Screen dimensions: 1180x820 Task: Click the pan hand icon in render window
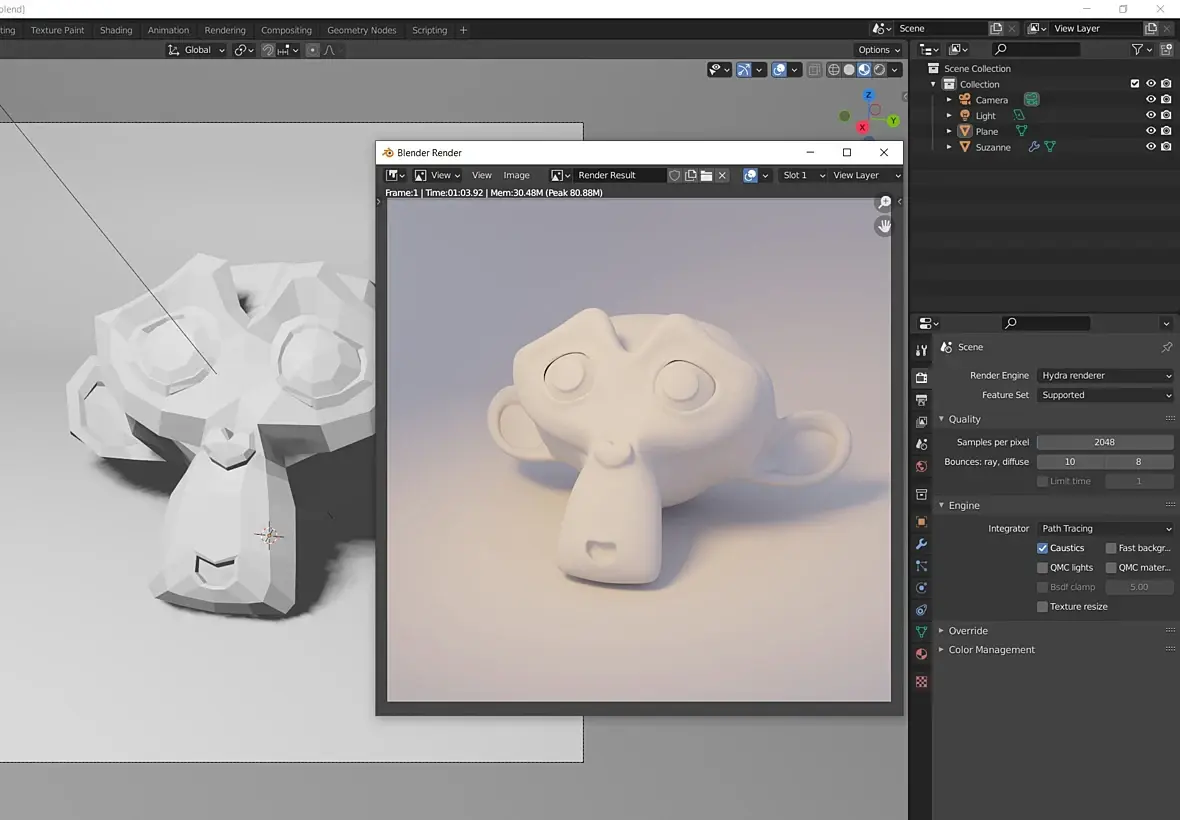(884, 226)
